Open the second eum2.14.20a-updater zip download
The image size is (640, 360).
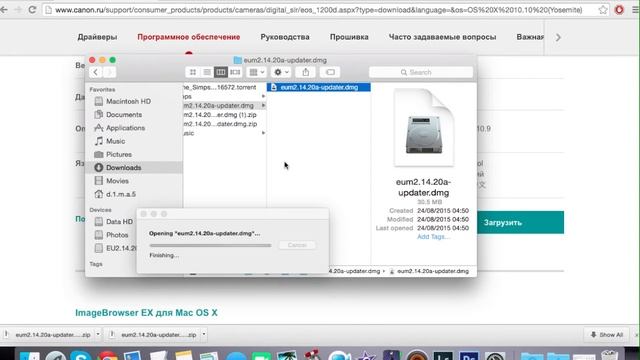(154, 335)
